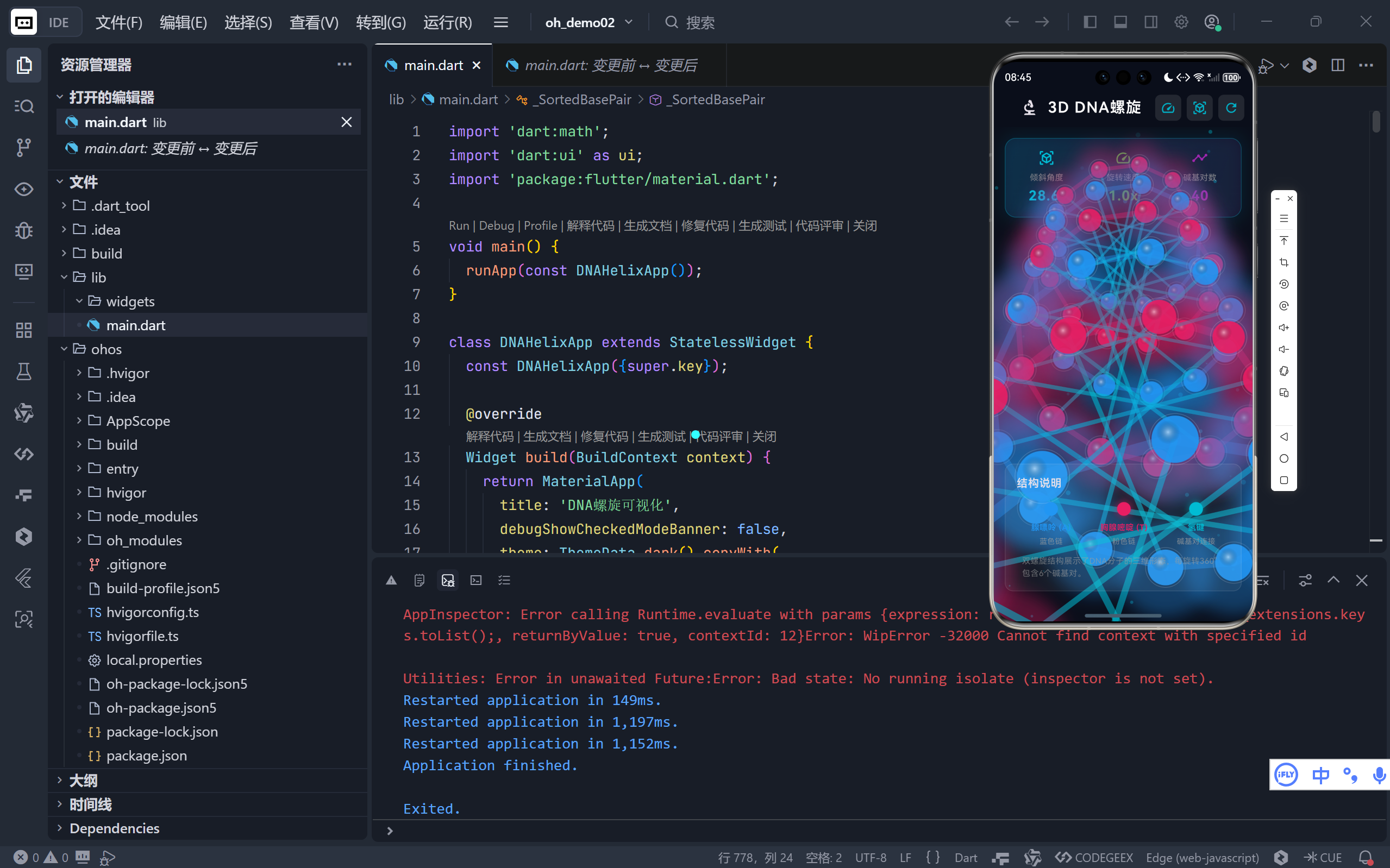The height and width of the screenshot is (868, 1390).
Task: Click the Testing flask sidebar icon
Action: [23, 372]
